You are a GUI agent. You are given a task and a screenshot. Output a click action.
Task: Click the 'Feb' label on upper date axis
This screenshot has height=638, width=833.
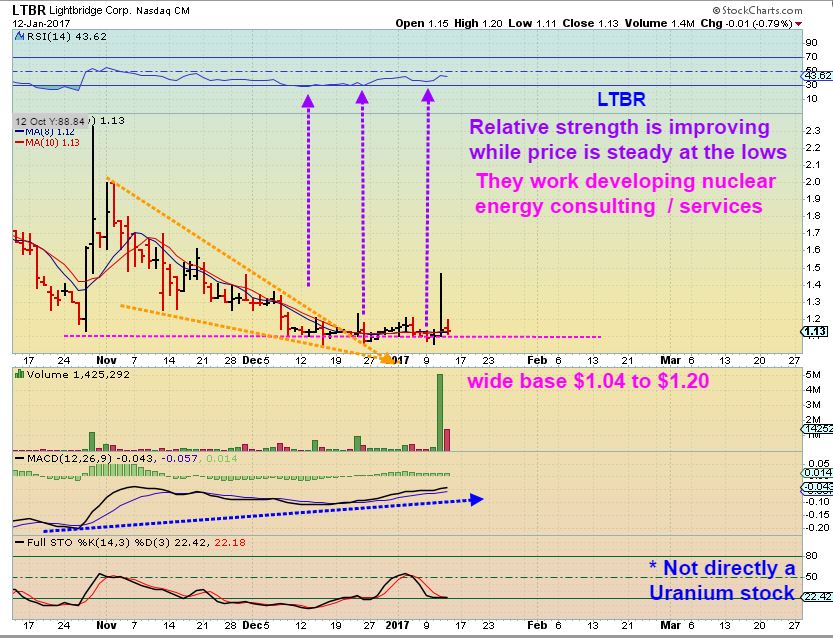click(x=537, y=360)
